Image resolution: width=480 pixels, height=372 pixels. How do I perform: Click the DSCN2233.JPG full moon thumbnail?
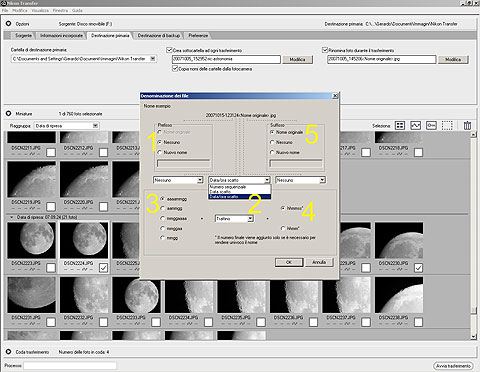click(137, 295)
